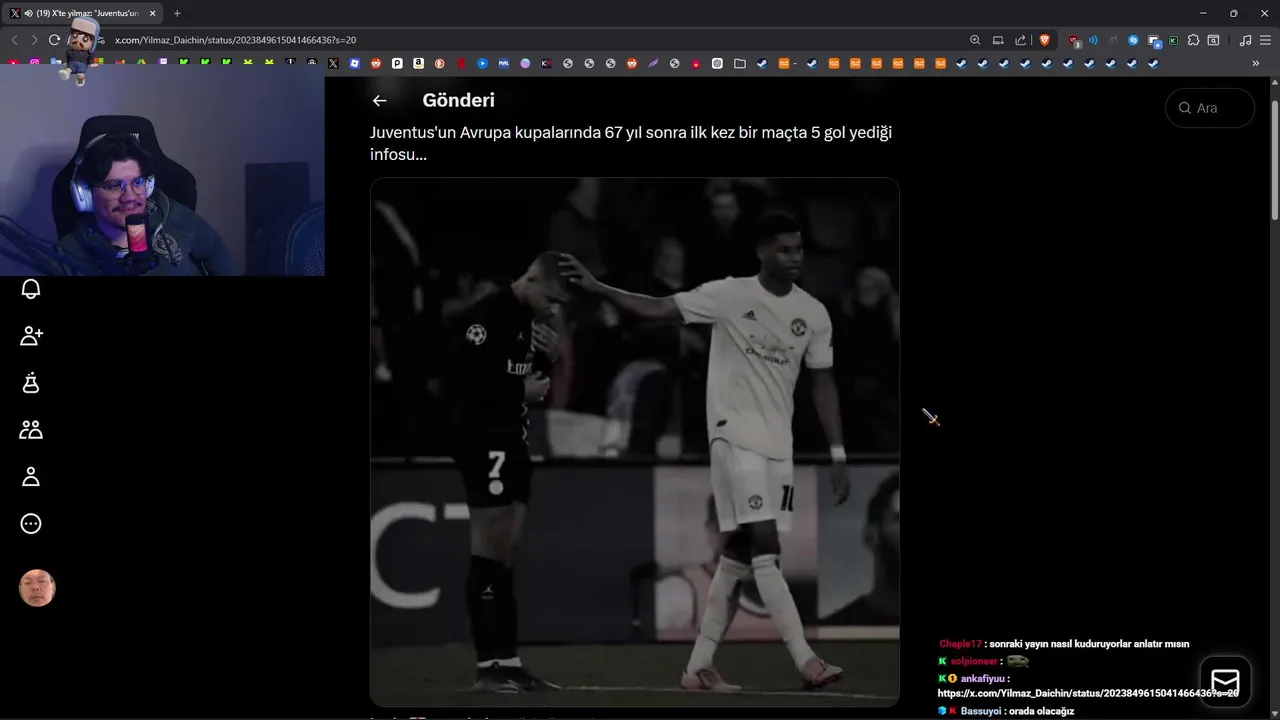Toggle the browser sidebar panel button
Image resolution: width=1280 pixels, height=720 pixels.
1213,40
